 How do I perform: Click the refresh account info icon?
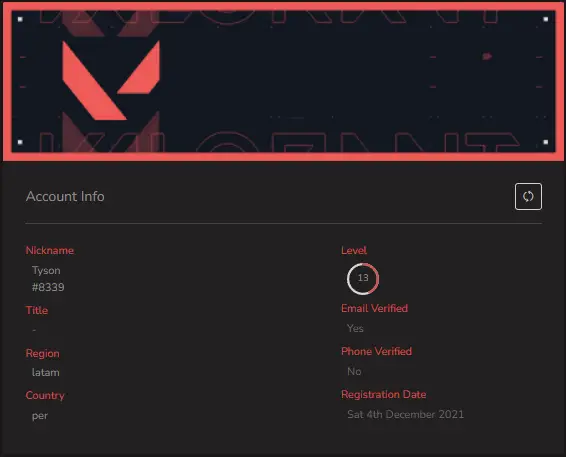click(528, 196)
